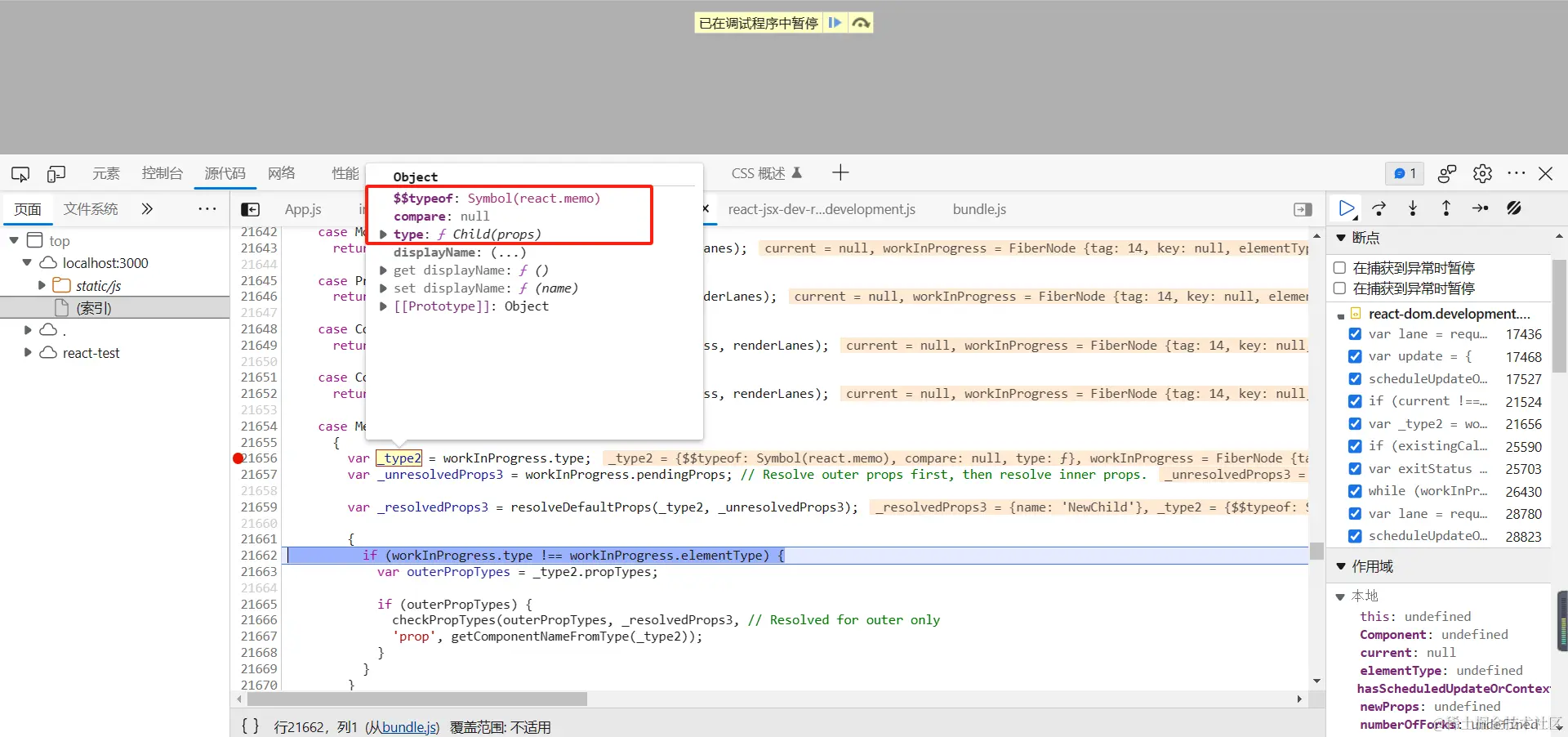Disable var exitStatus breakpoint at 25703
Viewport: 1568px width, 737px height.
(x=1355, y=469)
